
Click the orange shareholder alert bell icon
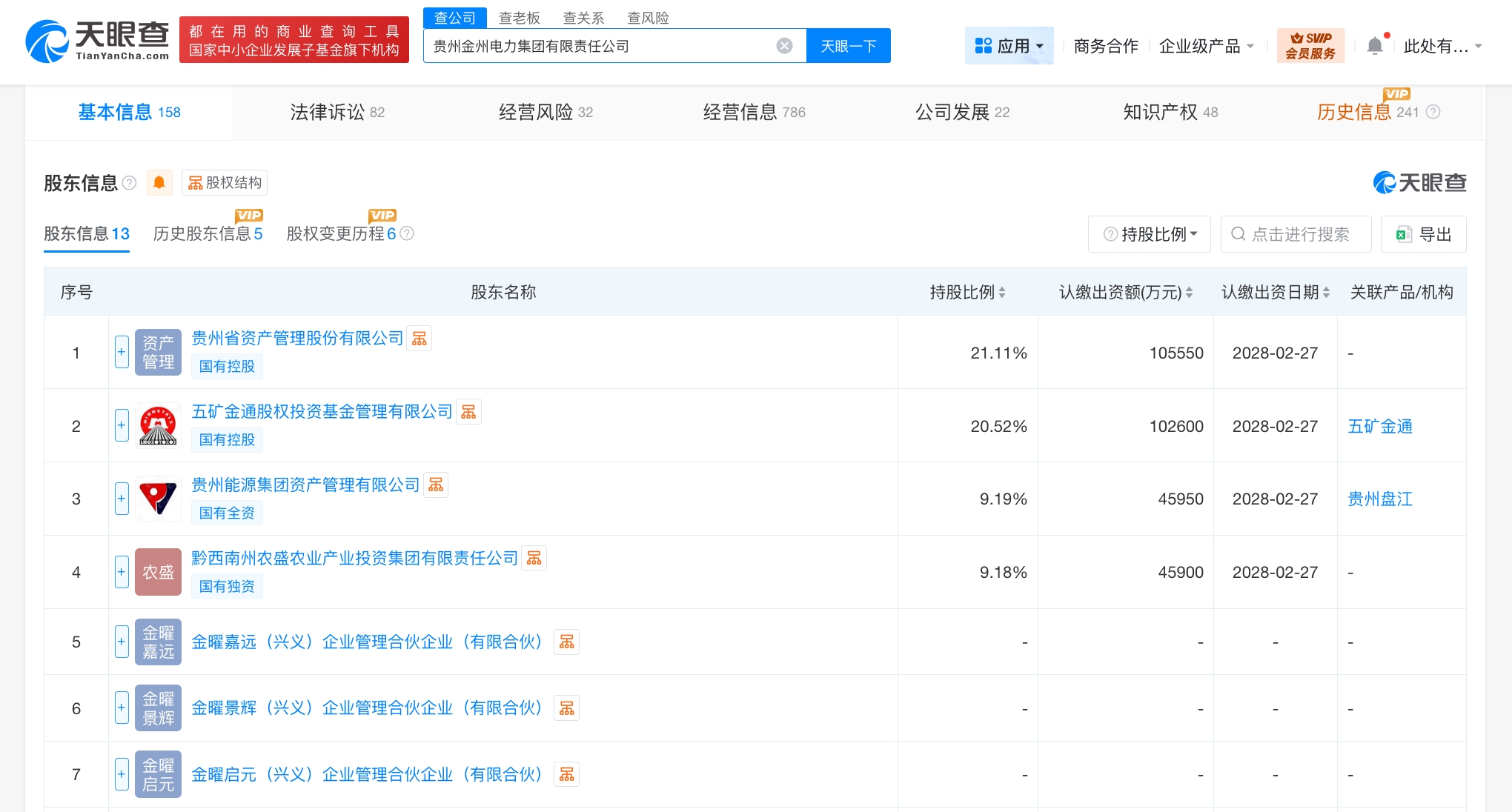click(159, 182)
